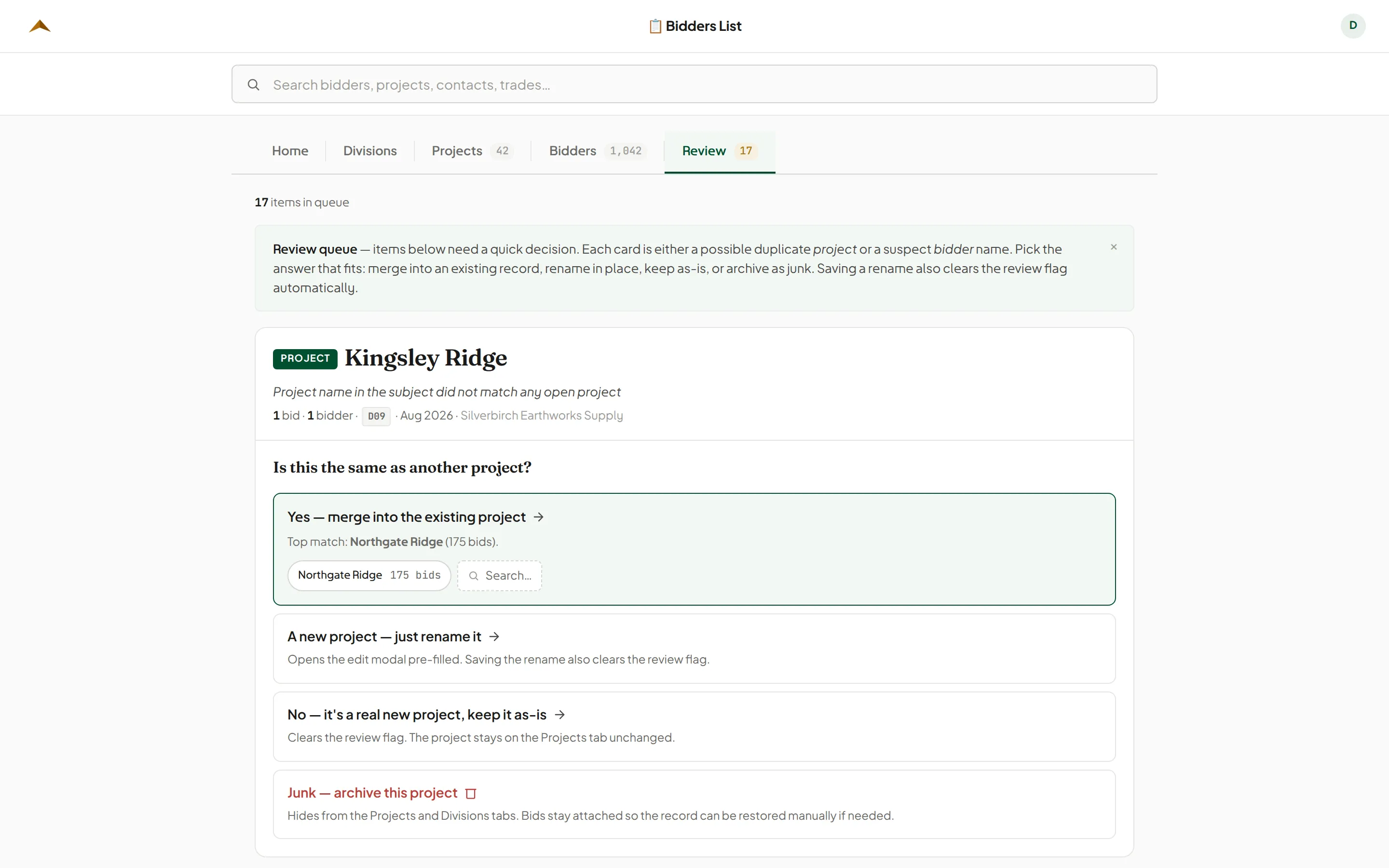
Task: Click the D09 division badge
Action: coord(376,416)
